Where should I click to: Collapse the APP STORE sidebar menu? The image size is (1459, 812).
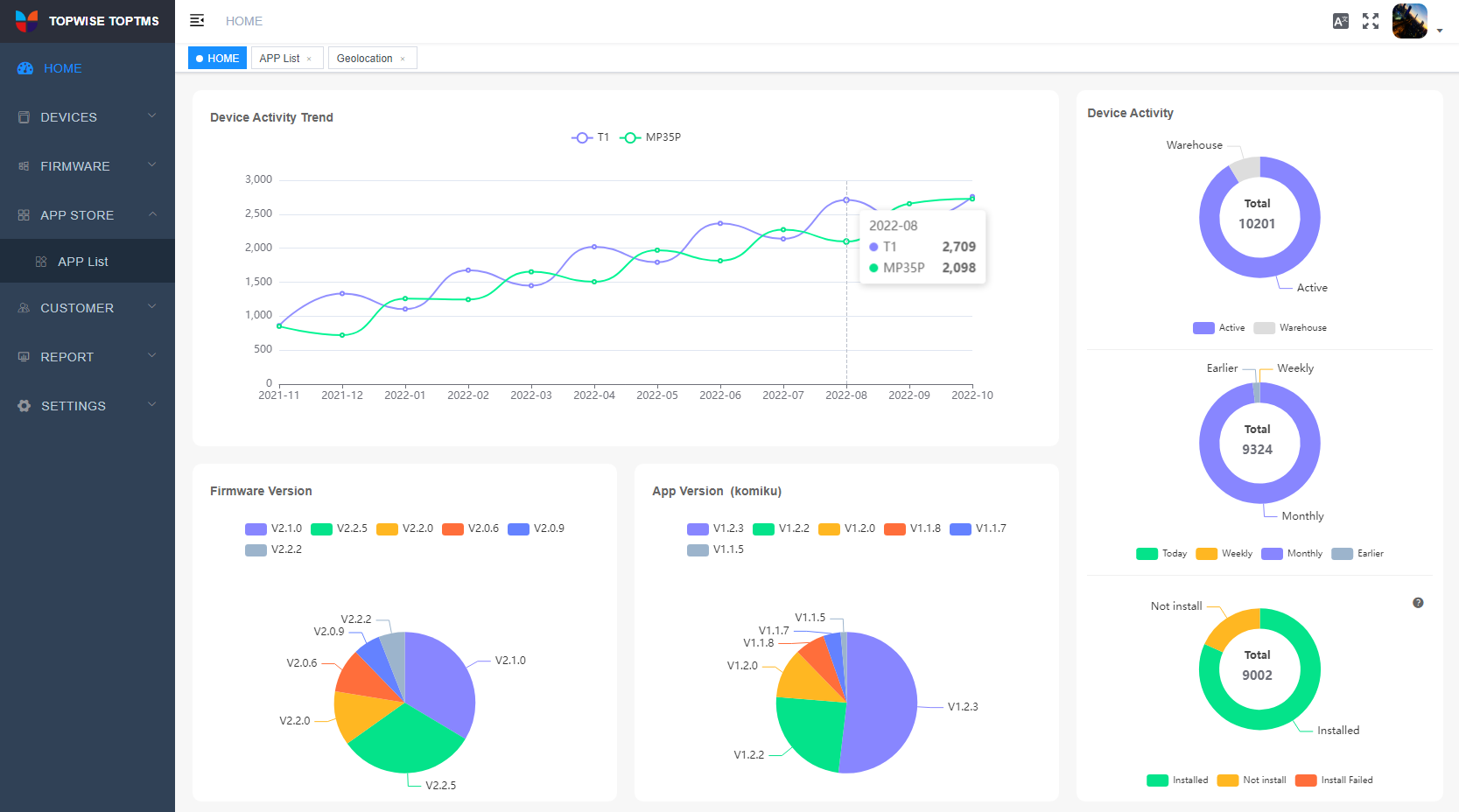pyautogui.click(x=88, y=215)
